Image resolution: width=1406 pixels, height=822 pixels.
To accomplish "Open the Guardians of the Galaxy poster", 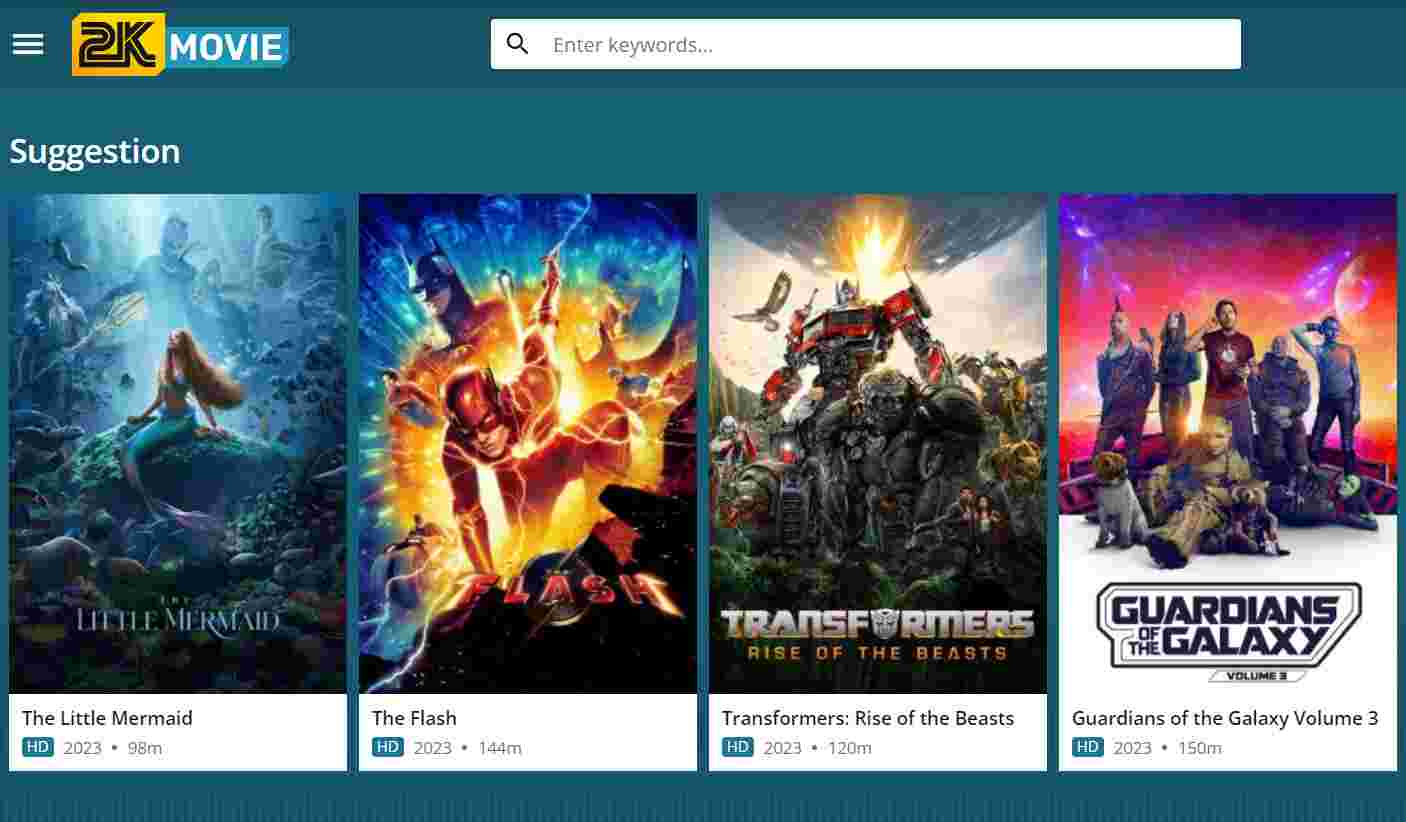I will pyautogui.click(x=1228, y=443).
